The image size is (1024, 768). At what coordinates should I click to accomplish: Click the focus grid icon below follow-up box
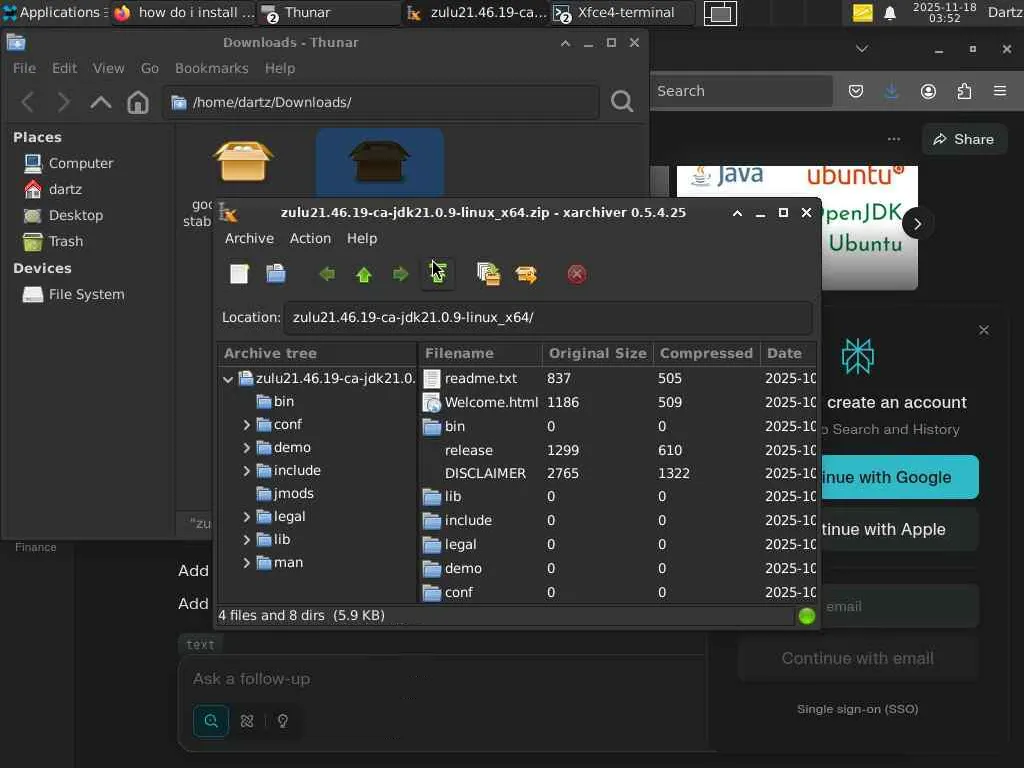point(247,721)
